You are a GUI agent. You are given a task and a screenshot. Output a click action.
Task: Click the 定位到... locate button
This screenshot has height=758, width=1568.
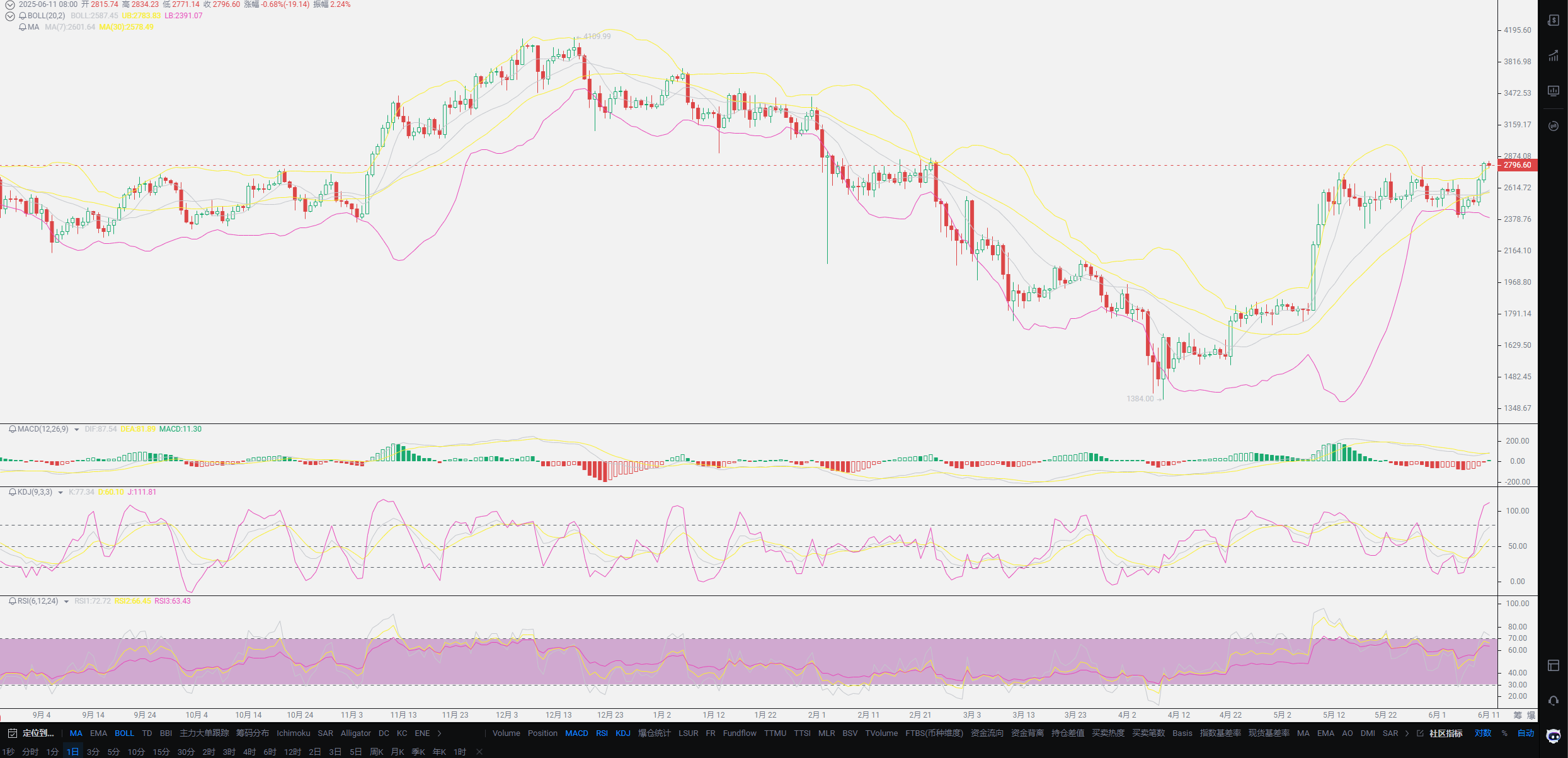(38, 733)
